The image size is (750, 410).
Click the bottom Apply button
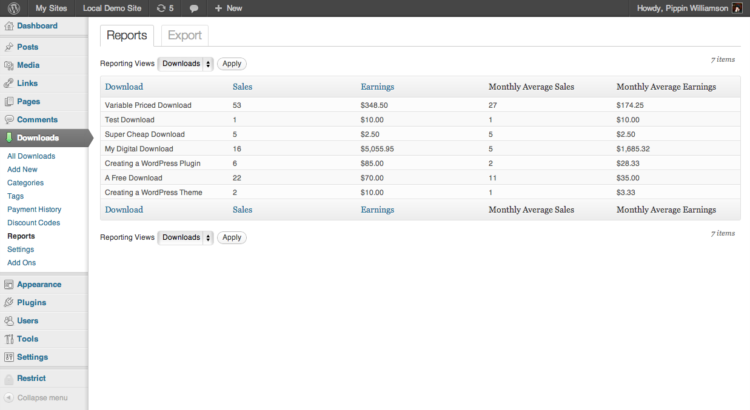tap(232, 237)
